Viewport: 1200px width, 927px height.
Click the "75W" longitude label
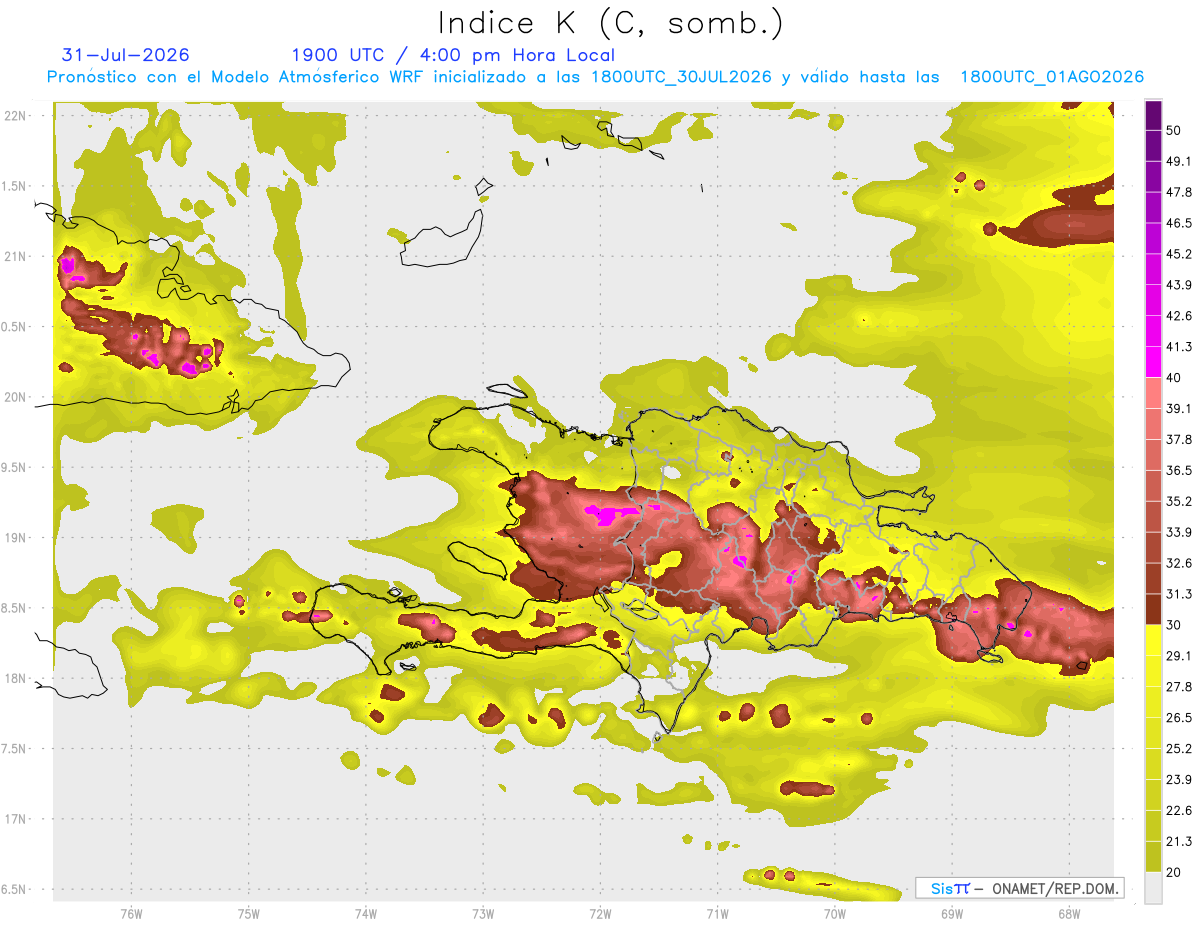[x=249, y=914]
